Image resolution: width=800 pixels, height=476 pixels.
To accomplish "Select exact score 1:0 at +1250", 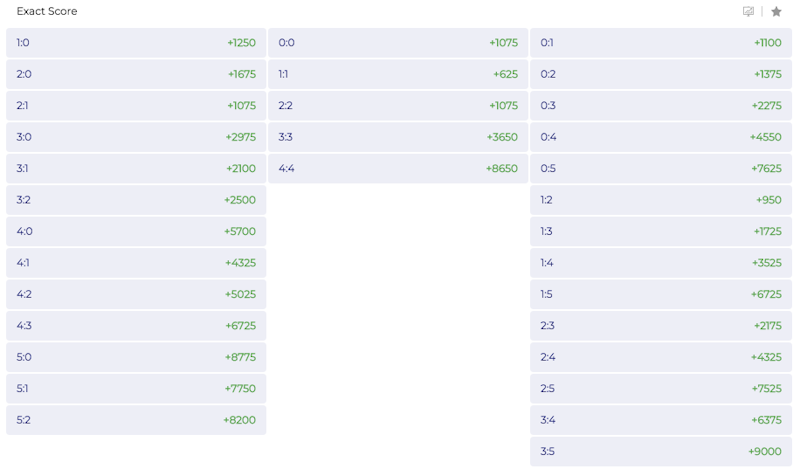I will click(136, 43).
